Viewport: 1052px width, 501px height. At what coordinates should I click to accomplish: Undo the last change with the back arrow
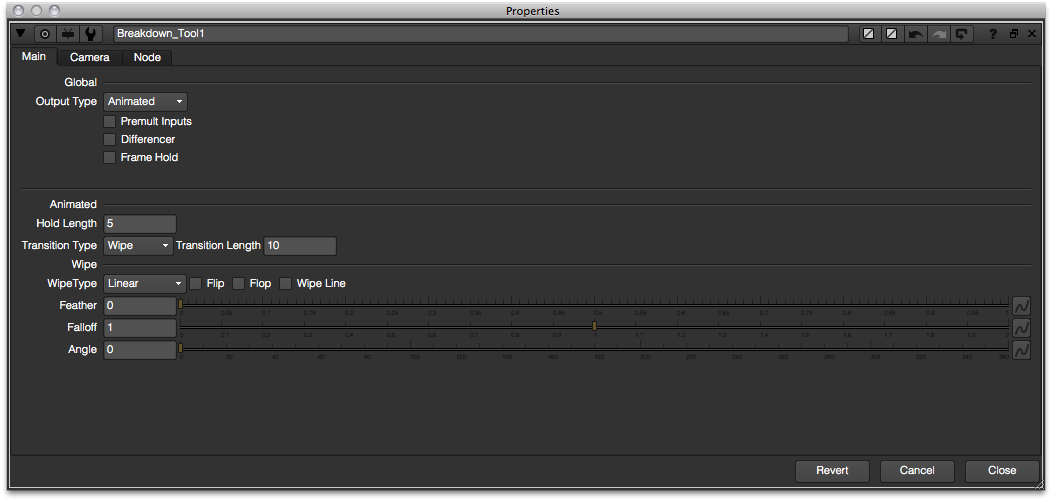pos(915,34)
